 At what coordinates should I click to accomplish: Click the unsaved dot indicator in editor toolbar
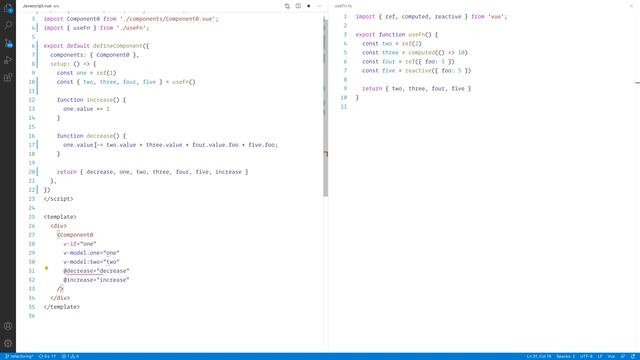click(x=309, y=6)
